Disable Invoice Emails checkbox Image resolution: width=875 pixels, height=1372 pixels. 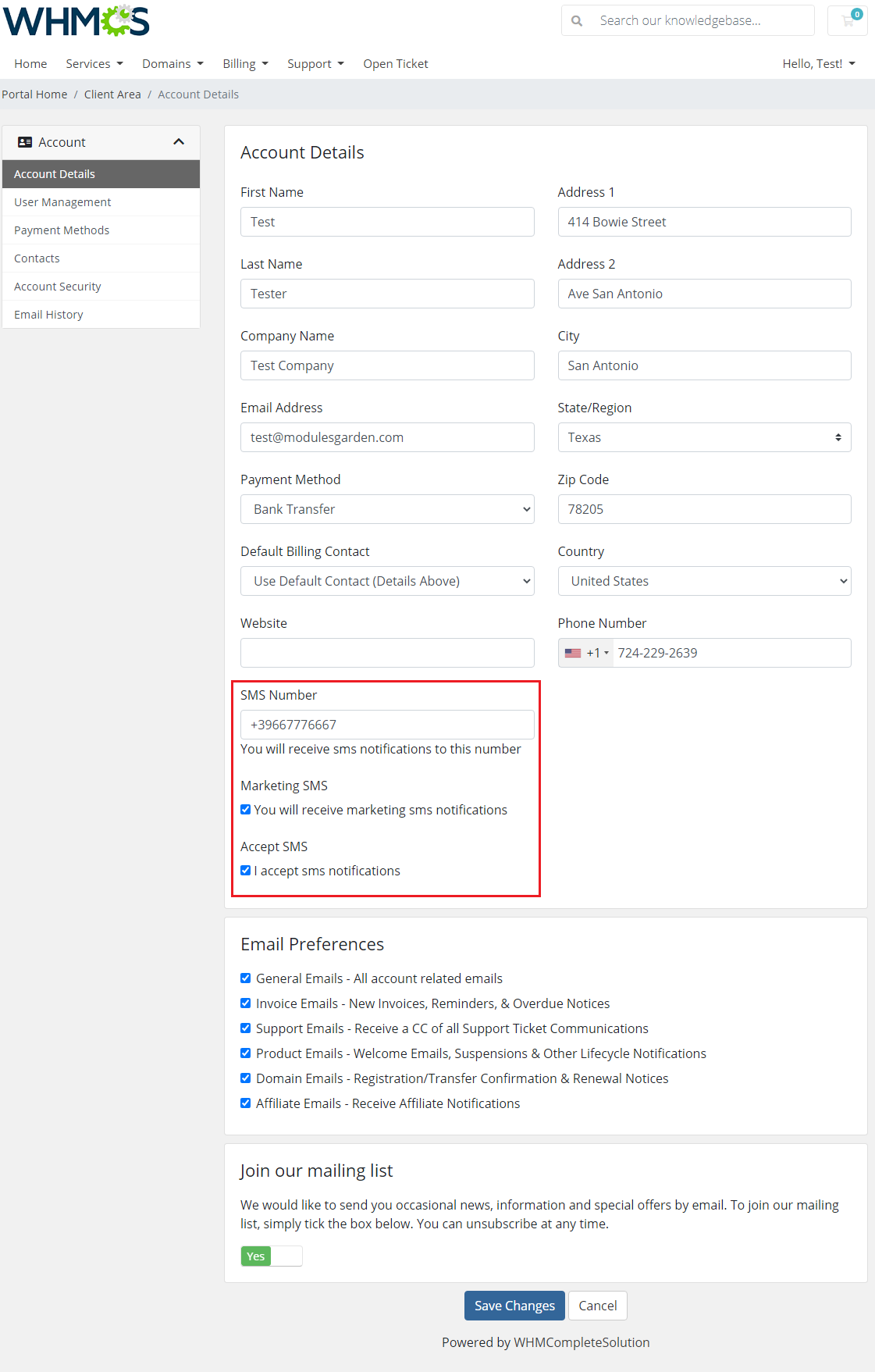coord(246,1003)
